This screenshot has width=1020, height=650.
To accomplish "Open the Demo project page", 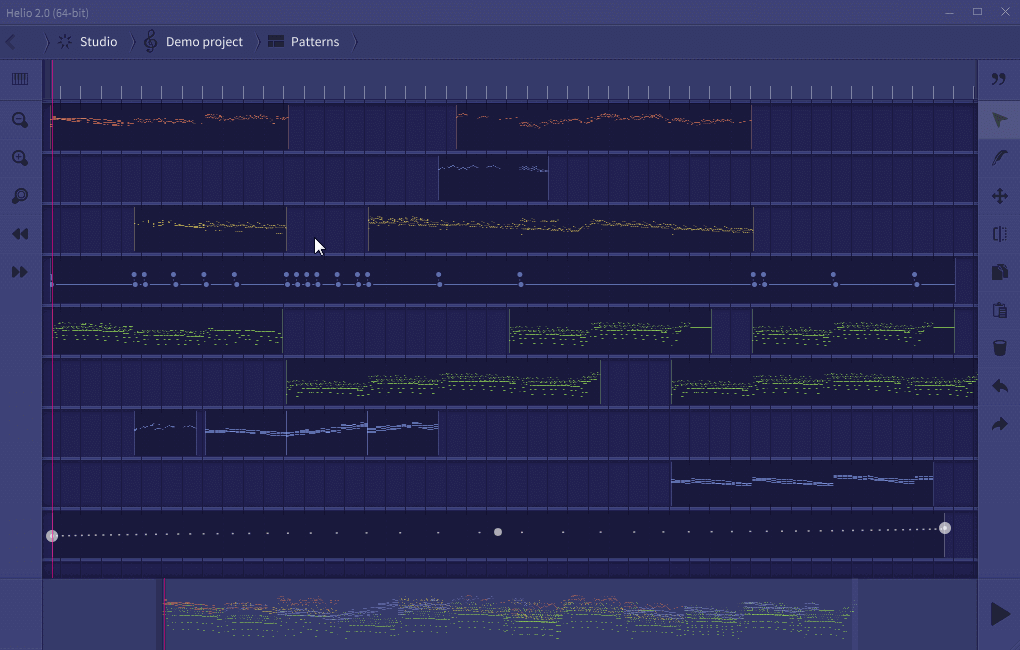I will tap(205, 41).
